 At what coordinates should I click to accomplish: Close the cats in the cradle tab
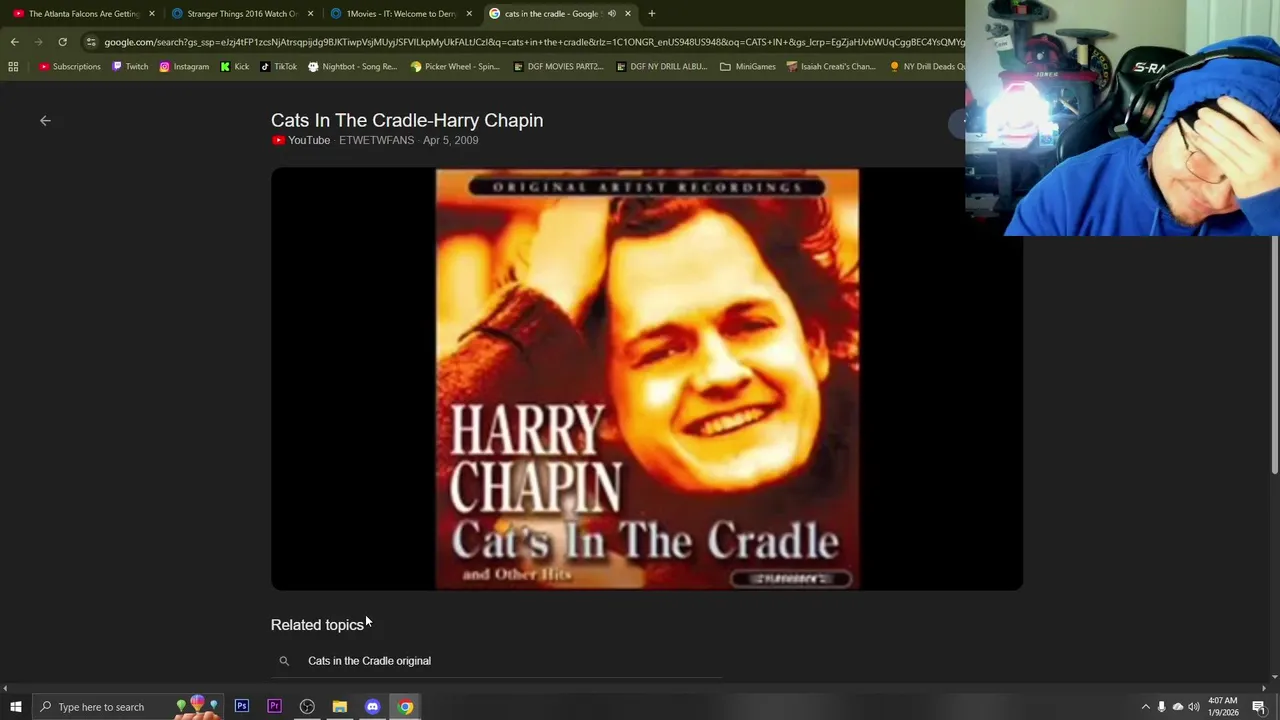tap(628, 14)
